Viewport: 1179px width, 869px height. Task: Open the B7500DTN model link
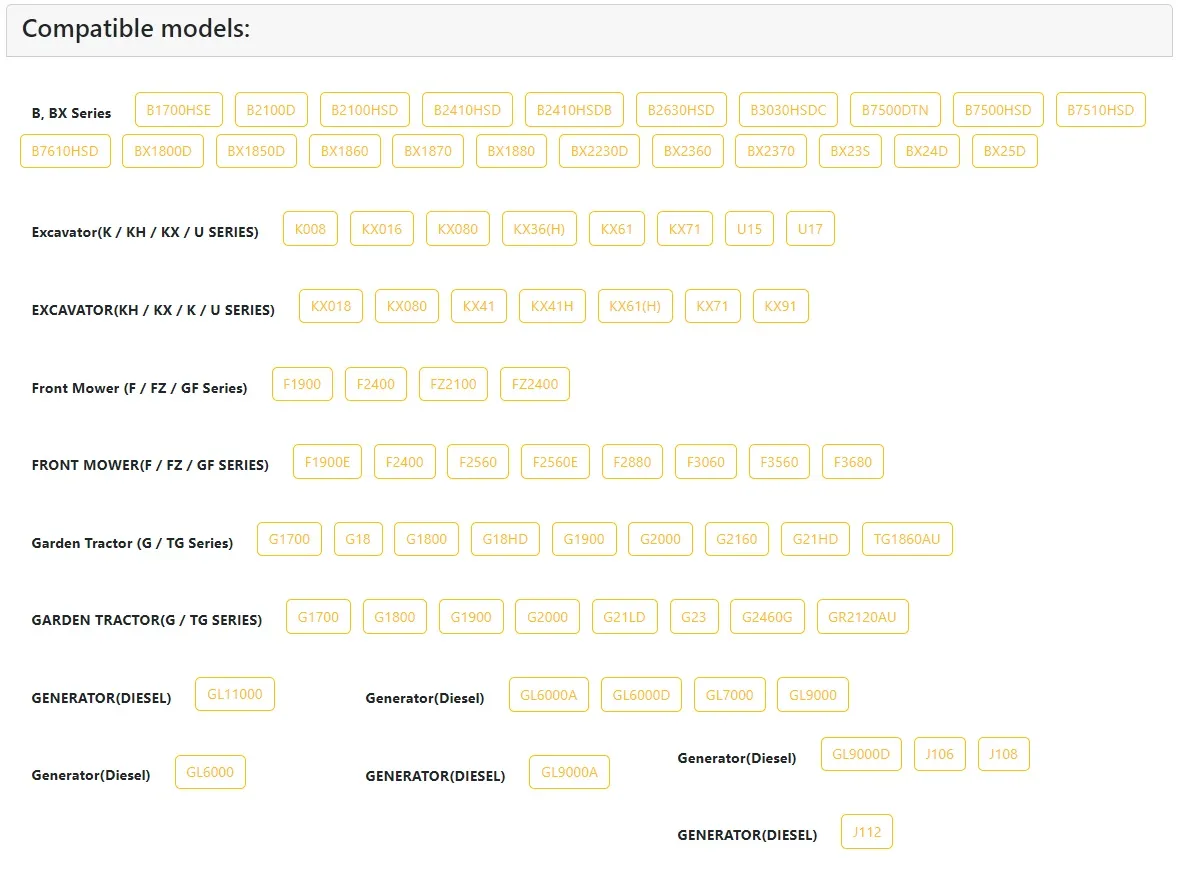[x=895, y=110]
